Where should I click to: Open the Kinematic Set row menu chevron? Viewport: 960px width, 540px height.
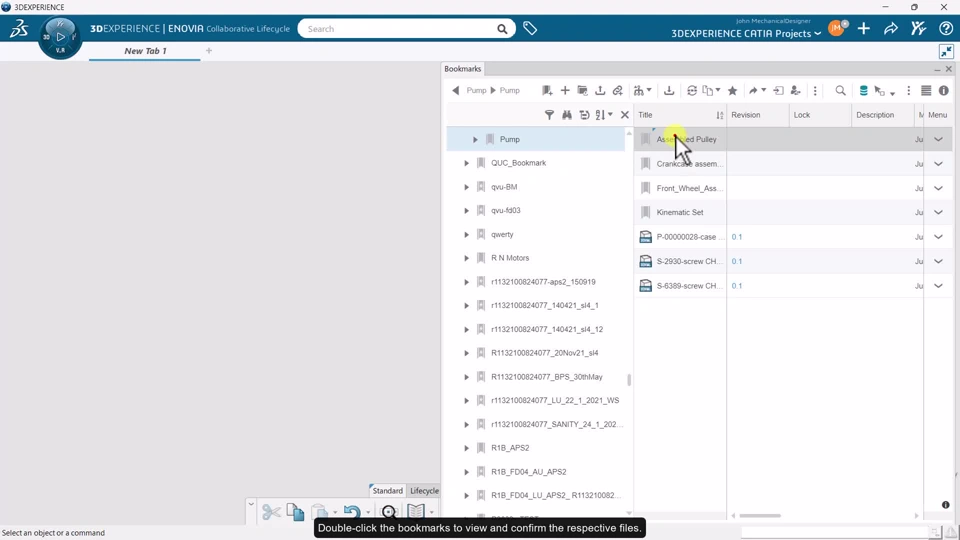[x=938, y=212]
